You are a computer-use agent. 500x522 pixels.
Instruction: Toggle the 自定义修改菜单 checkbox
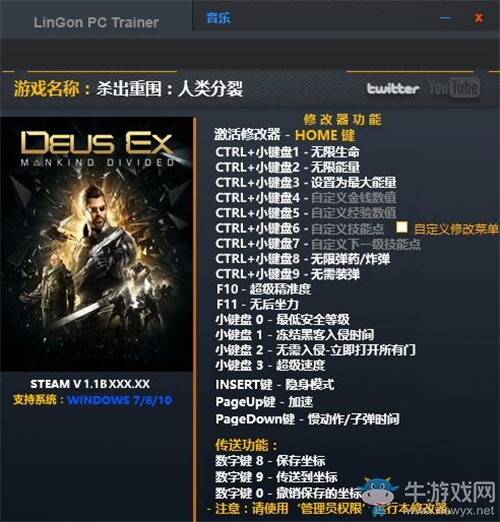tap(402, 227)
